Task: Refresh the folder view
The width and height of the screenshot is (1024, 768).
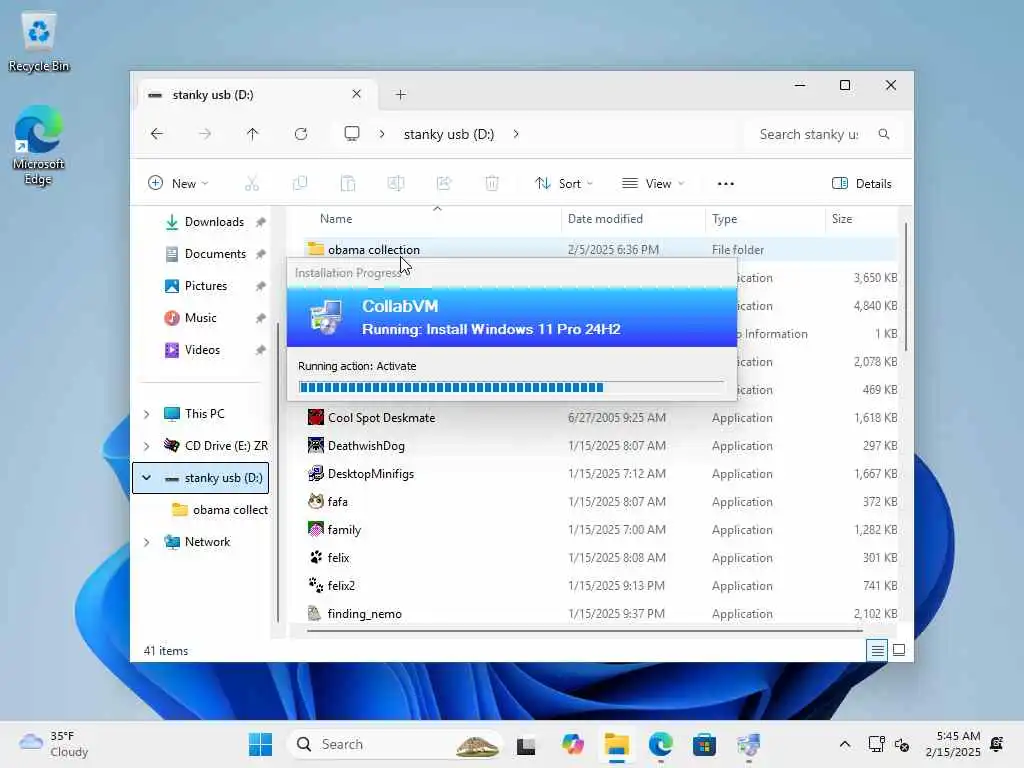Action: coord(301,134)
